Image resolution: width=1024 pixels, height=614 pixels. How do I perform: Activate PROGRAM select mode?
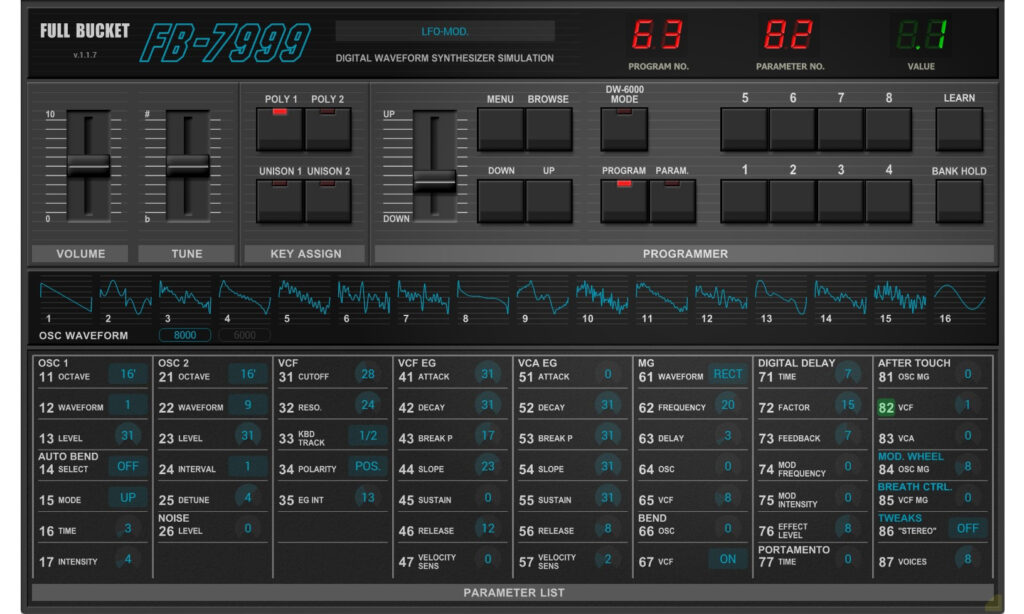624,201
